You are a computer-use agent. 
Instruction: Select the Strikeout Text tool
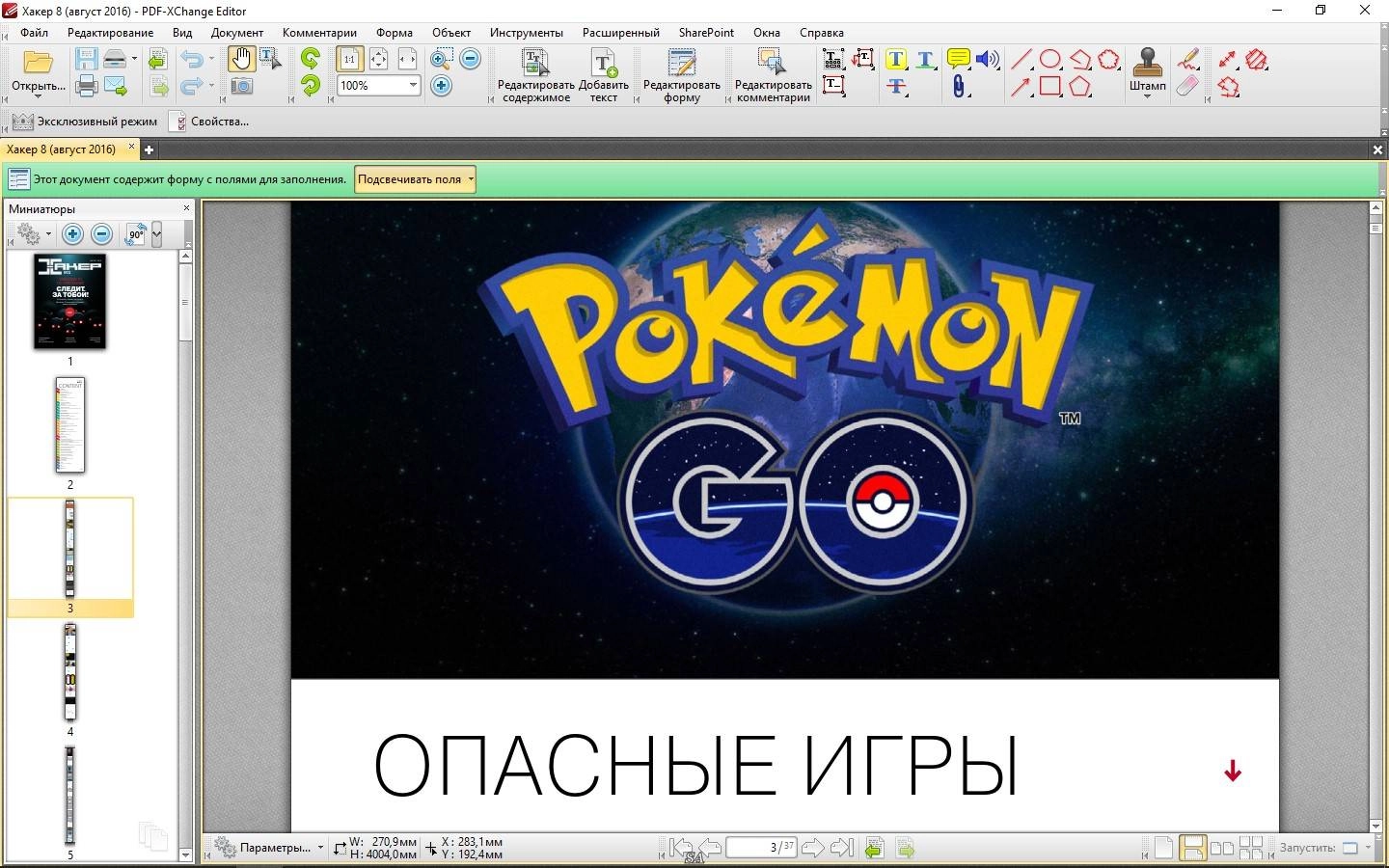(x=896, y=87)
